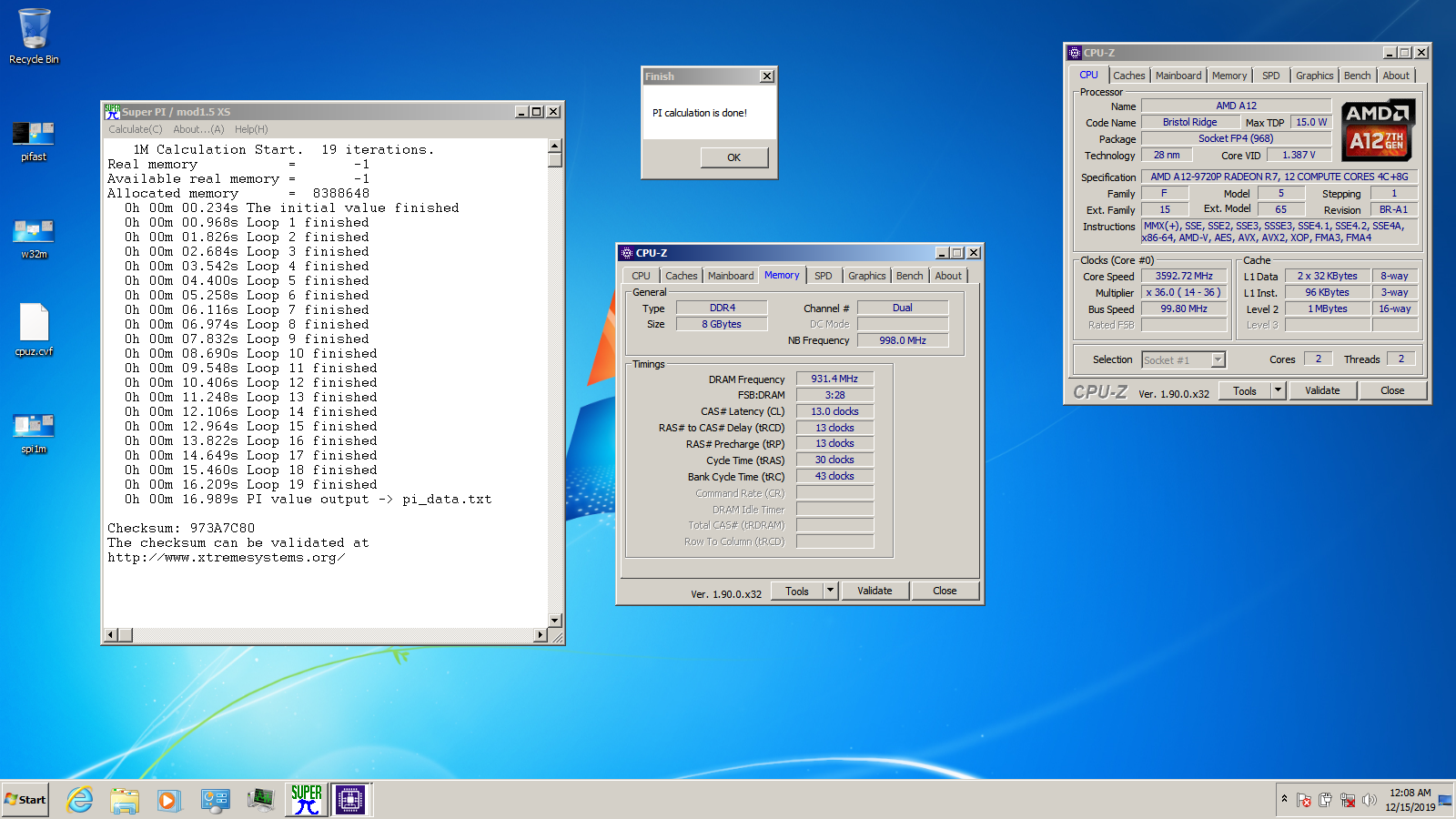Click Validate in CPU-Z CPU window
The width and height of the screenshot is (1456, 819).
click(1323, 391)
